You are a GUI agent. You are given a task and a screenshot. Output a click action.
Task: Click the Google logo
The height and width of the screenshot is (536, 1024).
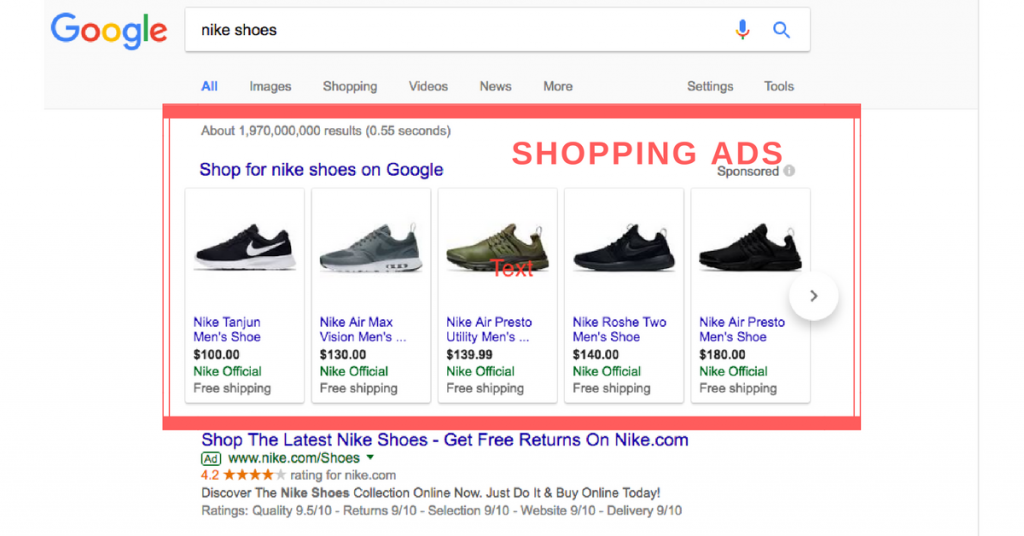[109, 30]
